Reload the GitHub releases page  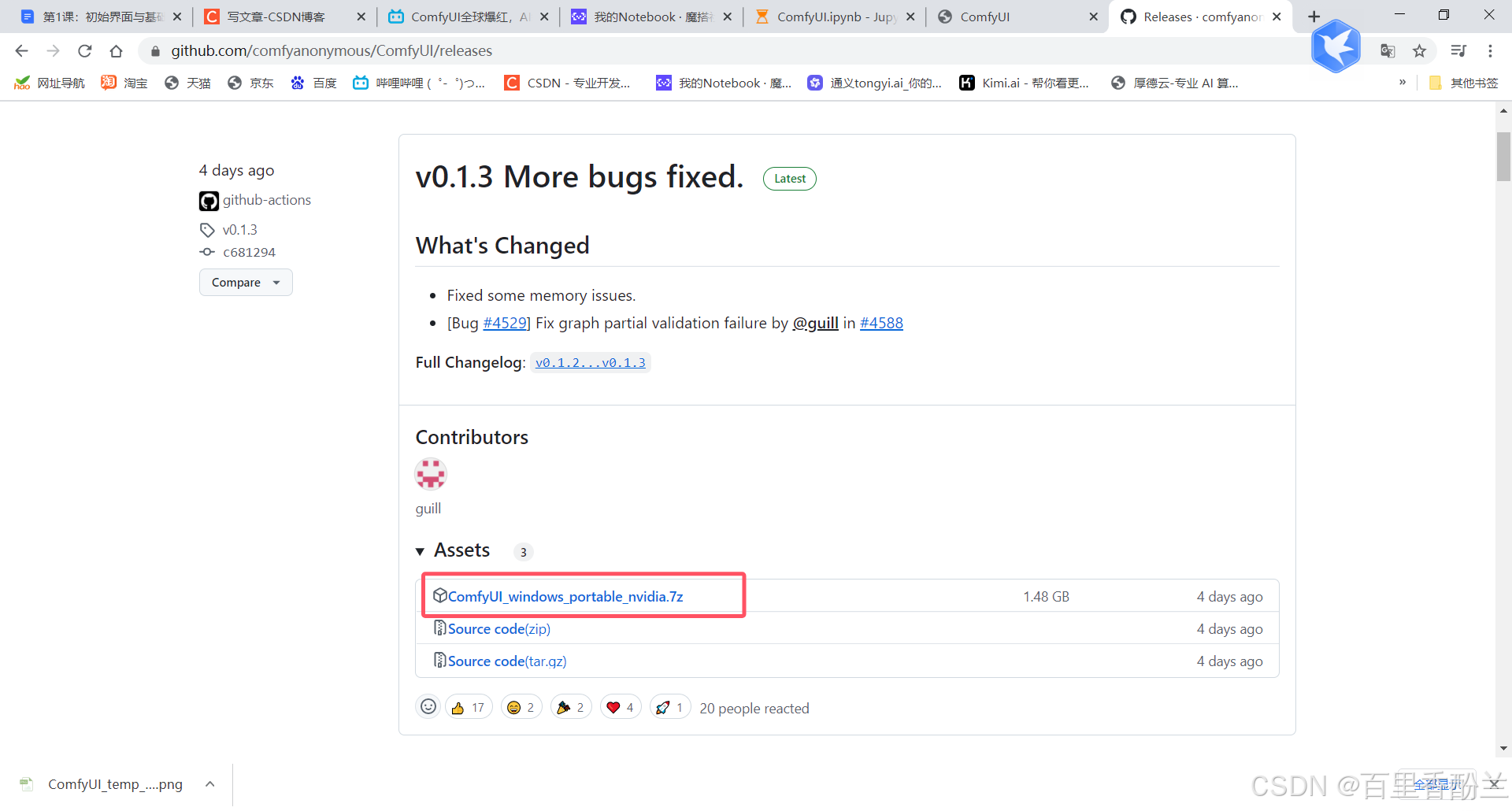coord(84,51)
